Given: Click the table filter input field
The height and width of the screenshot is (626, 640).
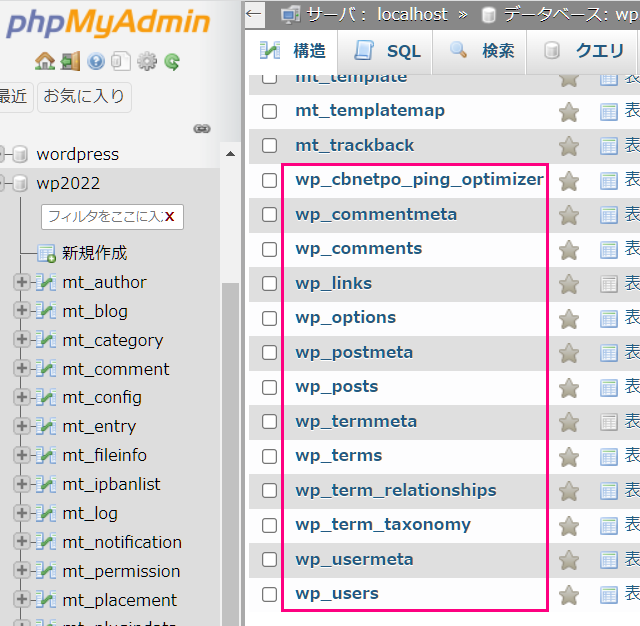Looking at the screenshot, I should tap(112, 217).
